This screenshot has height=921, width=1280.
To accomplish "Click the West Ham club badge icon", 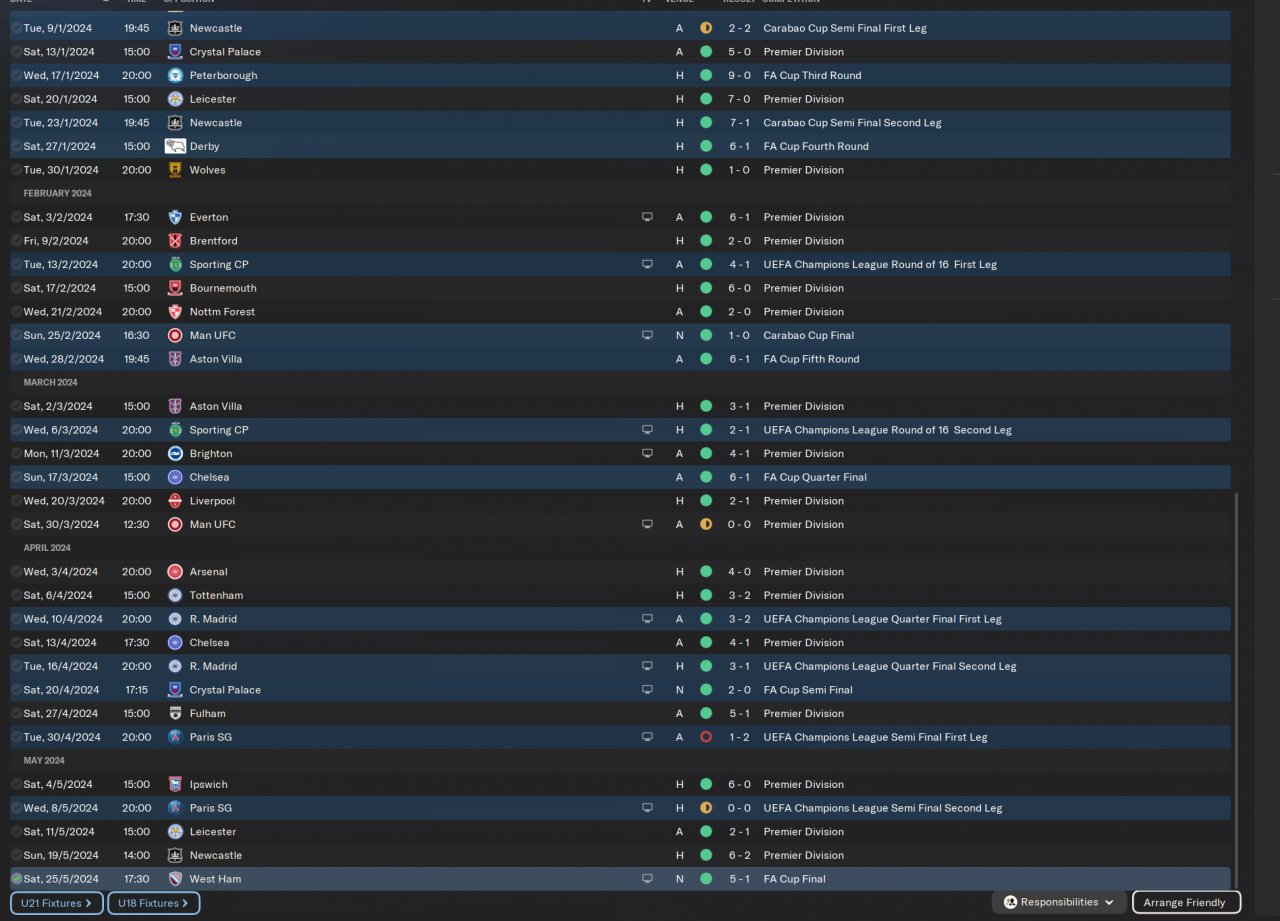I will pyautogui.click(x=175, y=879).
